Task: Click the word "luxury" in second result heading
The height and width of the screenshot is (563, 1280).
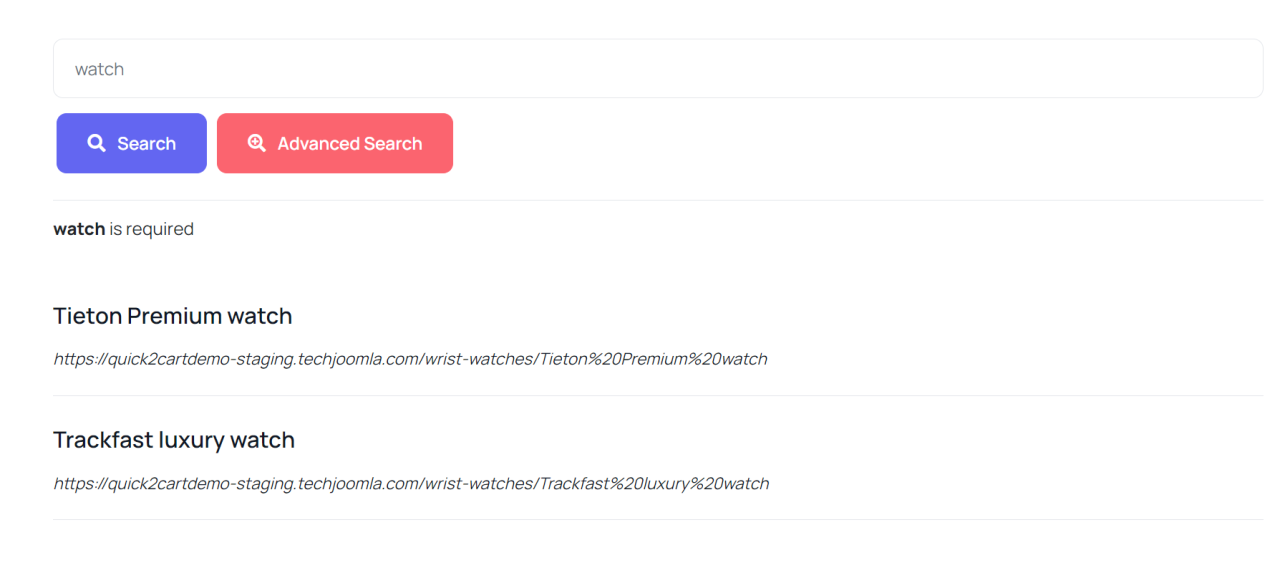Action: tap(191, 440)
